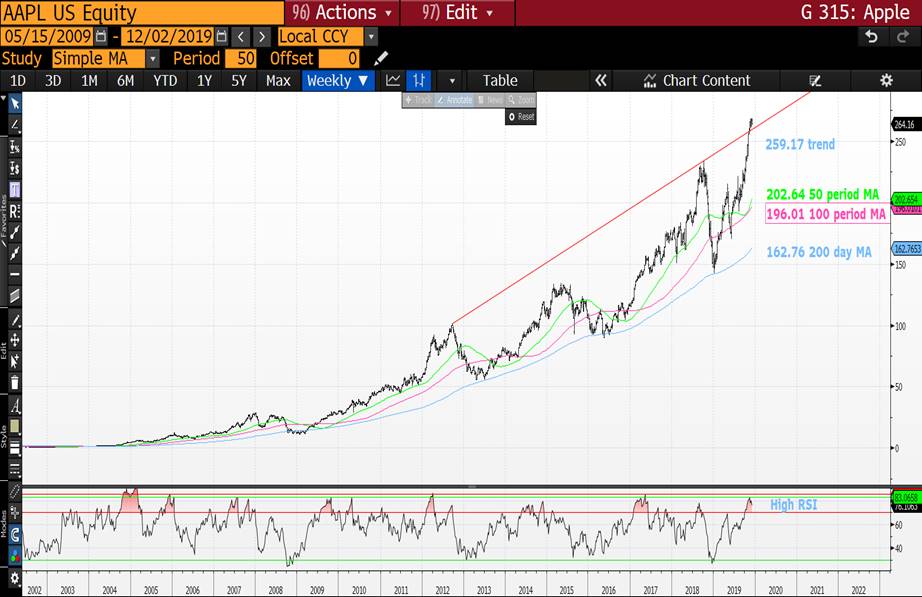Click the undo arrow icon

(x=871, y=37)
